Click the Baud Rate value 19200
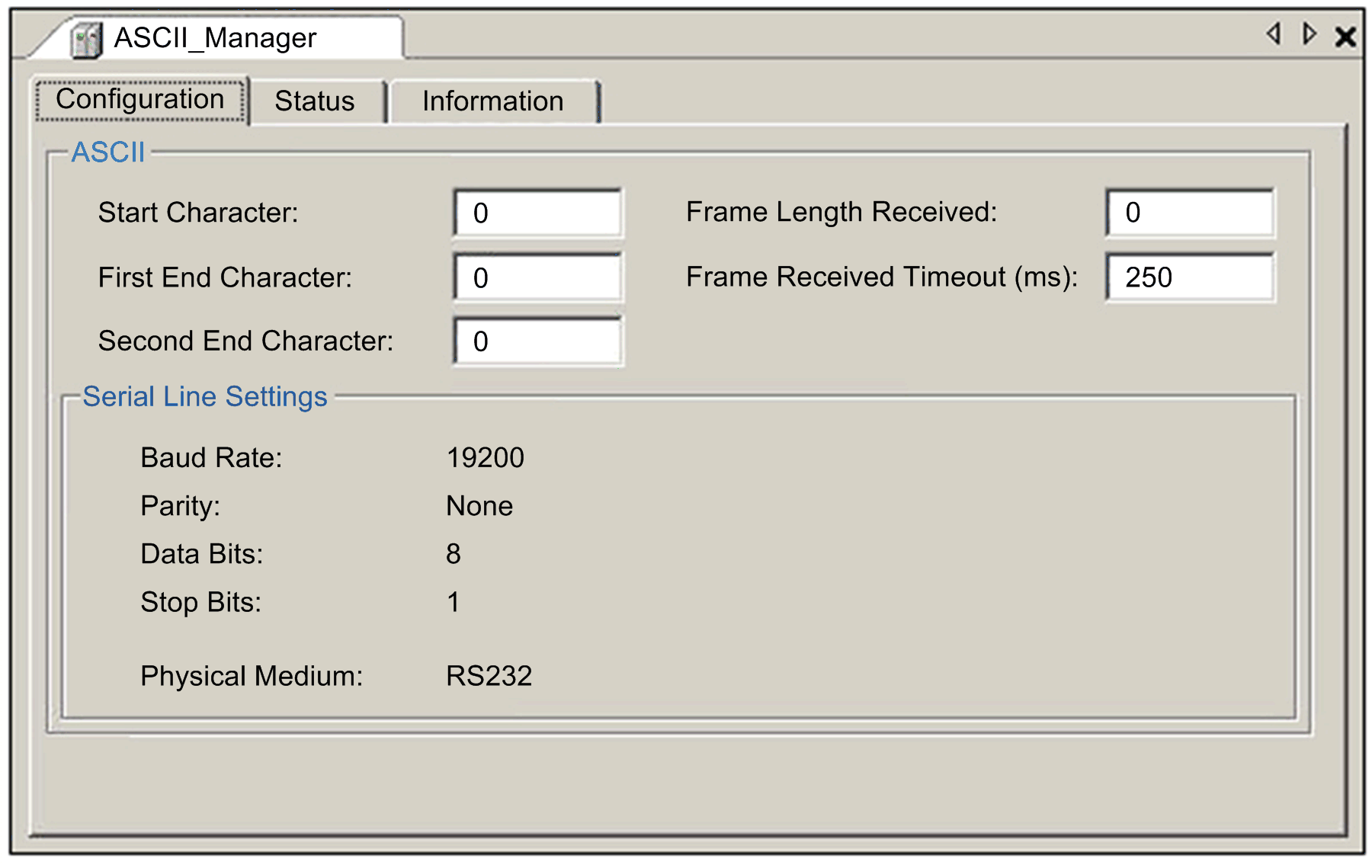Viewport: 1372px width, 868px height. [486, 457]
